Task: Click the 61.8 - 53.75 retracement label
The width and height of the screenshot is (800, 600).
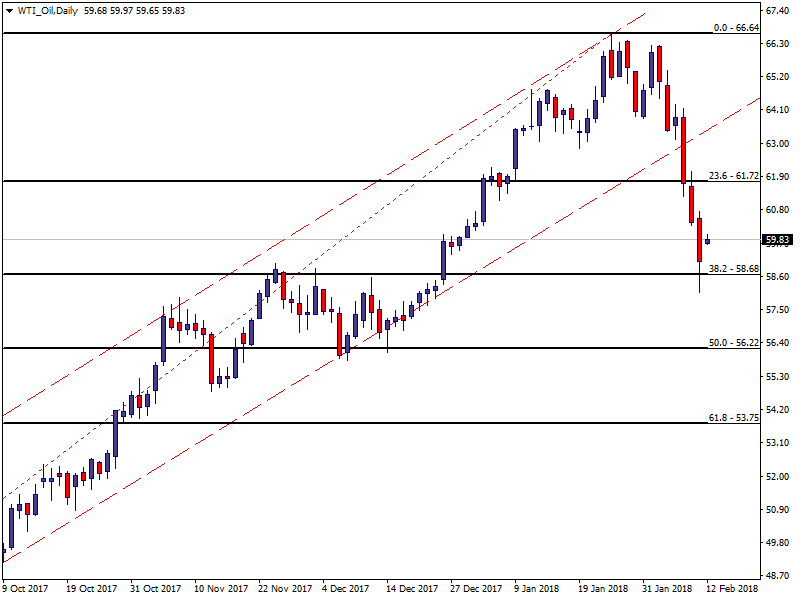Action: (734, 417)
